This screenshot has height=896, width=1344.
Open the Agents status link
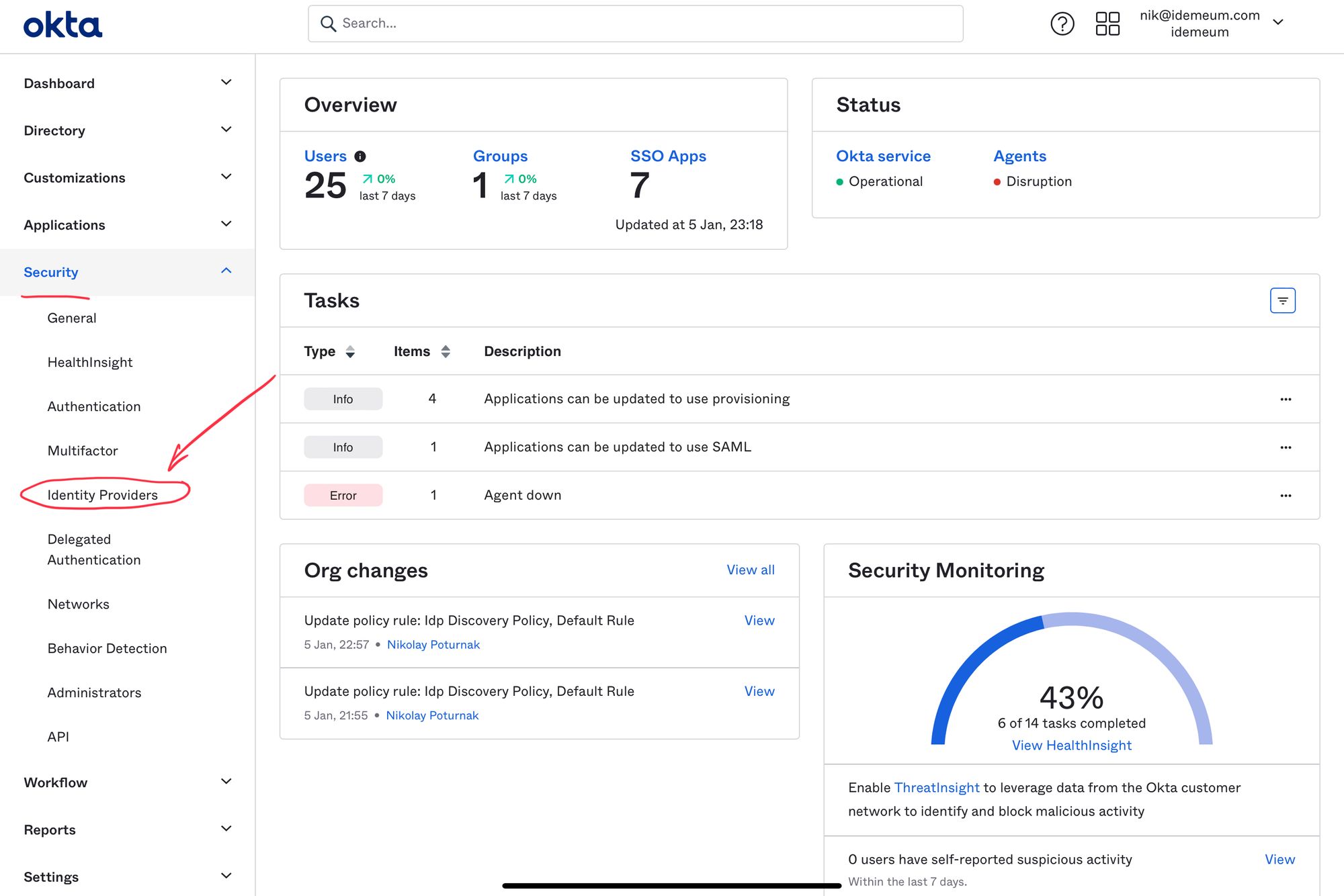[x=1019, y=156]
